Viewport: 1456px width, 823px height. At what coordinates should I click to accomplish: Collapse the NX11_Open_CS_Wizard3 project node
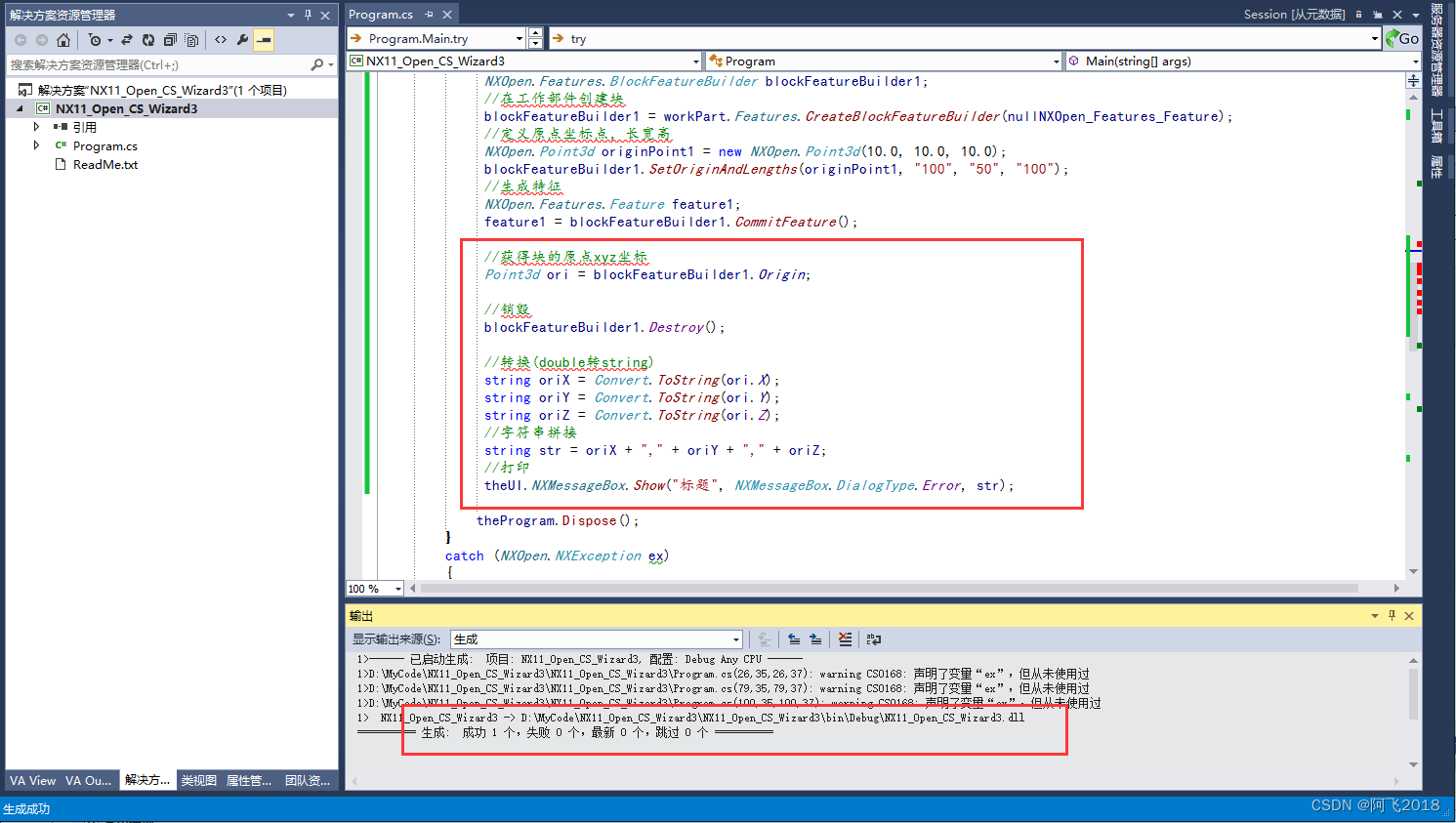(20, 108)
